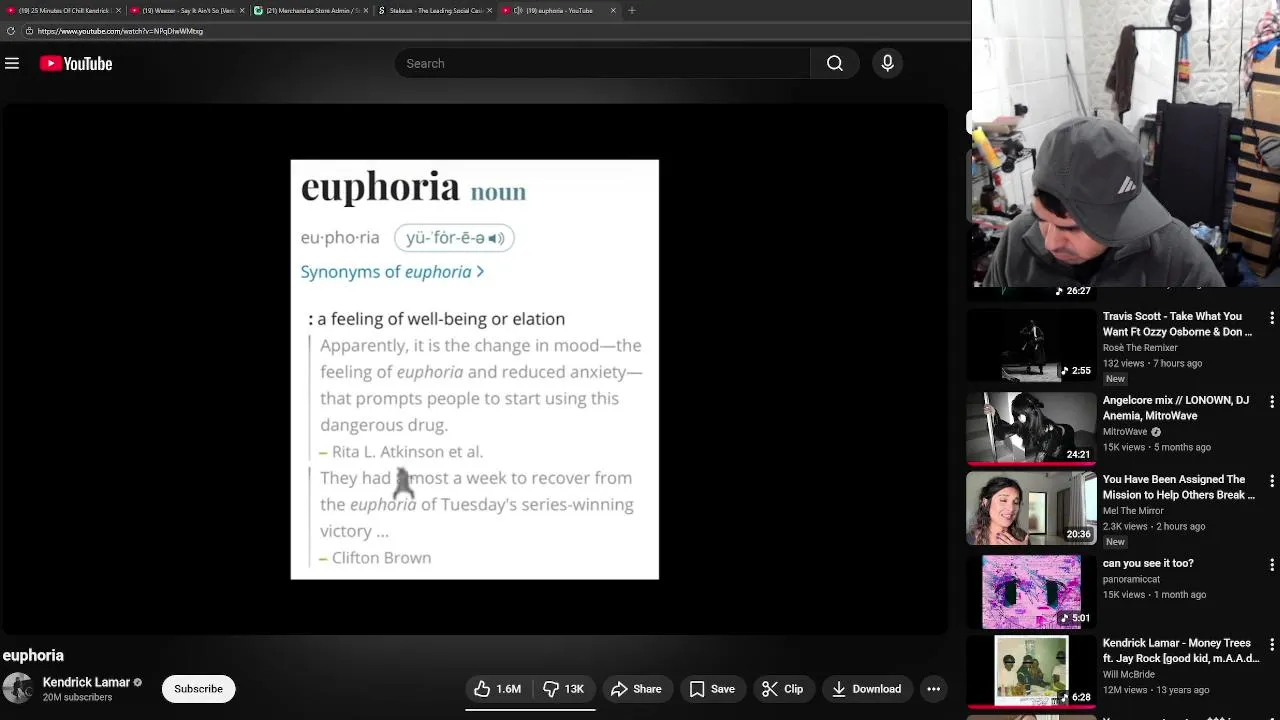The width and height of the screenshot is (1280, 720).
Task: Like the euphoria video
Action: tap(498, 689)
